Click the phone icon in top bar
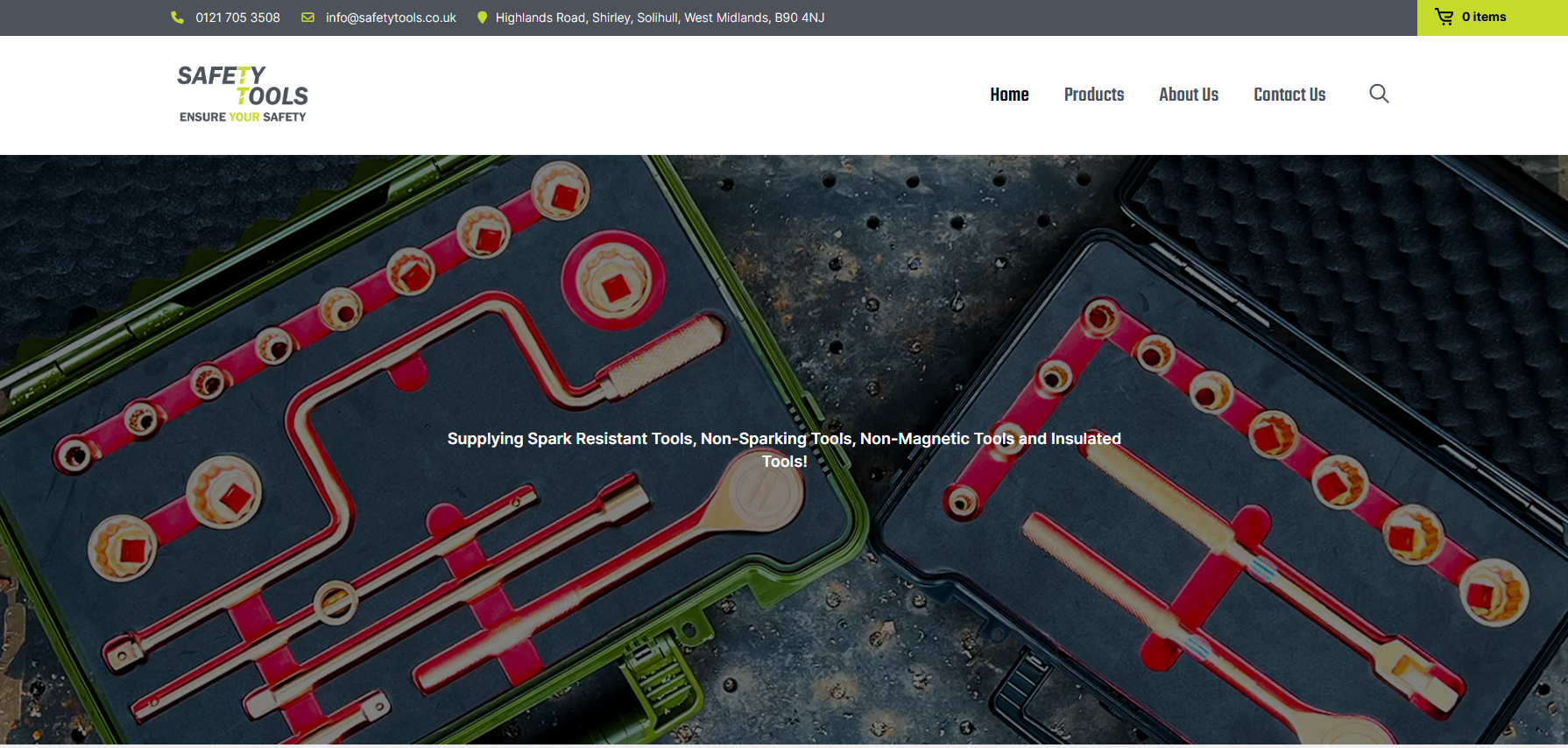The image size is (1568, 748). point(177,18)
